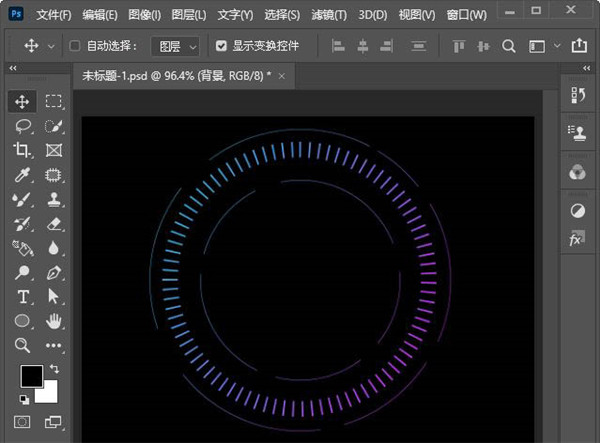Open the 编辑(E) menu
The height and width of the screenshot is (443, 600).
click(100, 15)
